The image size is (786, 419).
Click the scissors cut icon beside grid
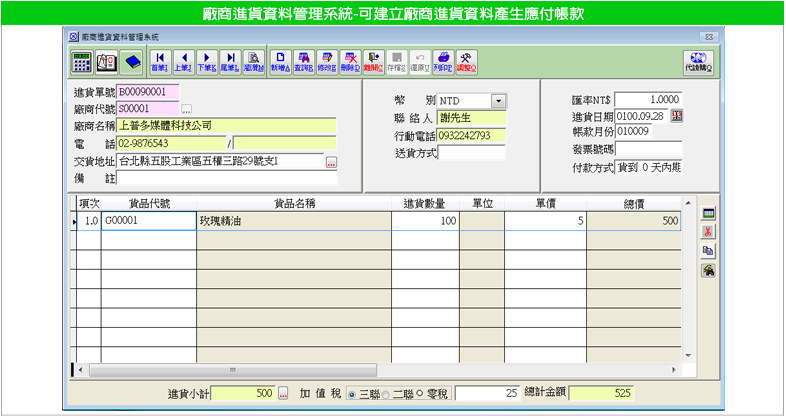click(x=708, y=232)
